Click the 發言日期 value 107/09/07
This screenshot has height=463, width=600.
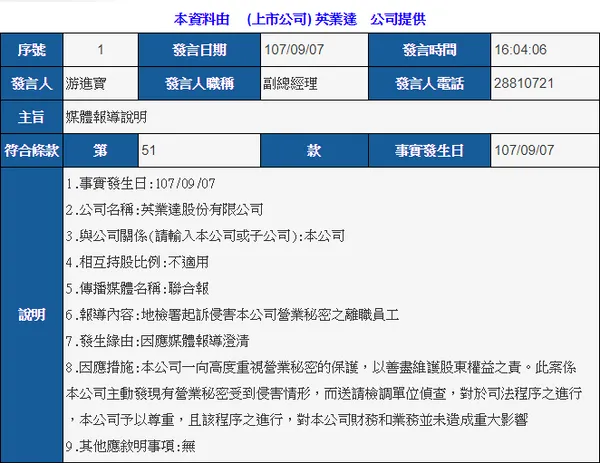click(x=294, y=50)
